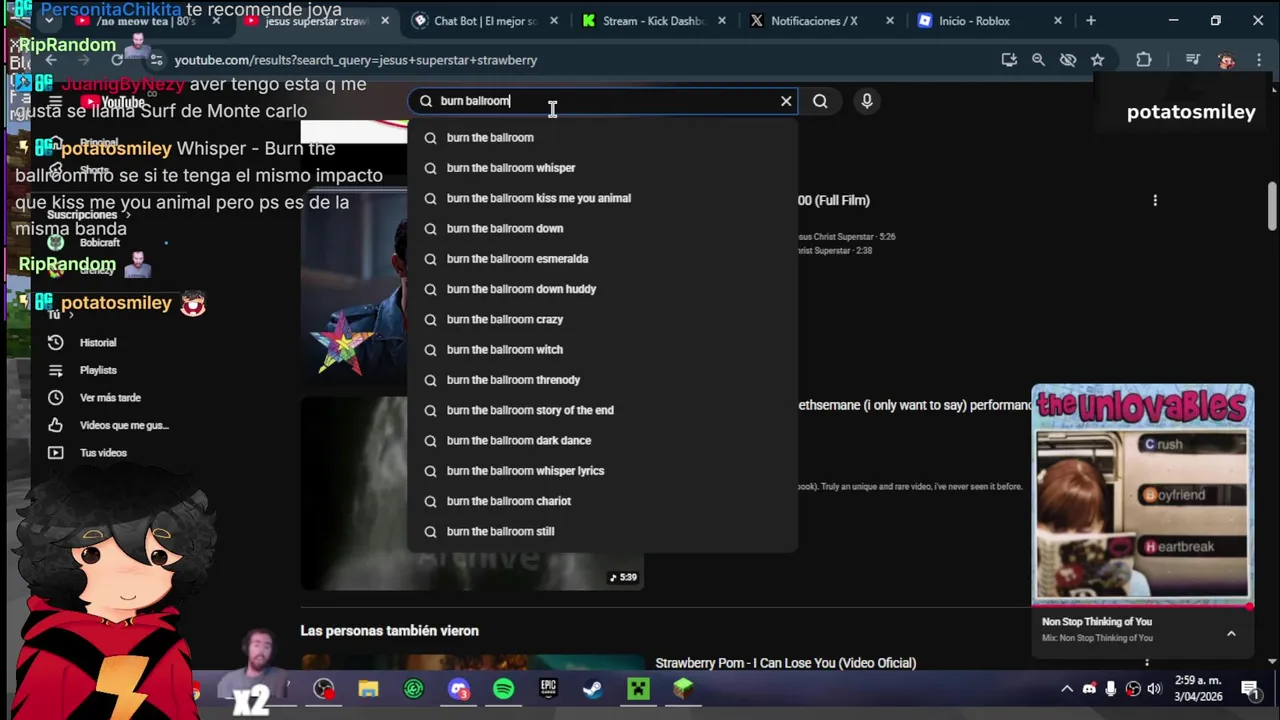The height and width of the screenshot is (720, 1280).
Task: Open Epic Games Launcher from taskbar
Action: tap(548, 689)
